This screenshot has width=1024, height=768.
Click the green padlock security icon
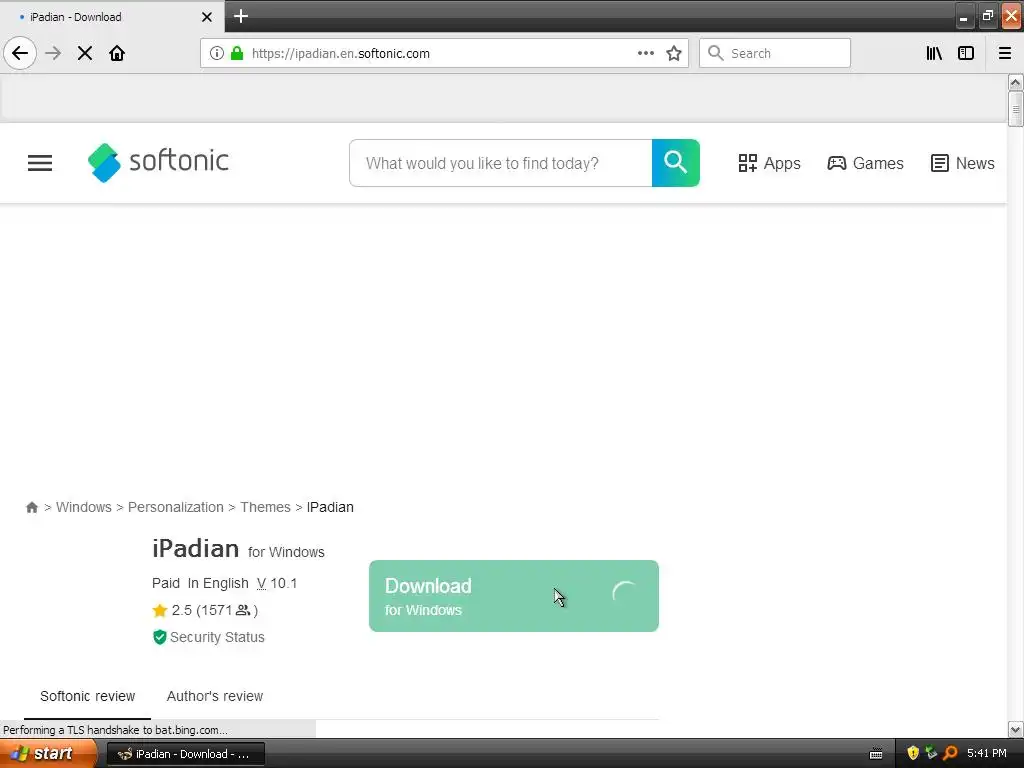(x=237, y=53)
